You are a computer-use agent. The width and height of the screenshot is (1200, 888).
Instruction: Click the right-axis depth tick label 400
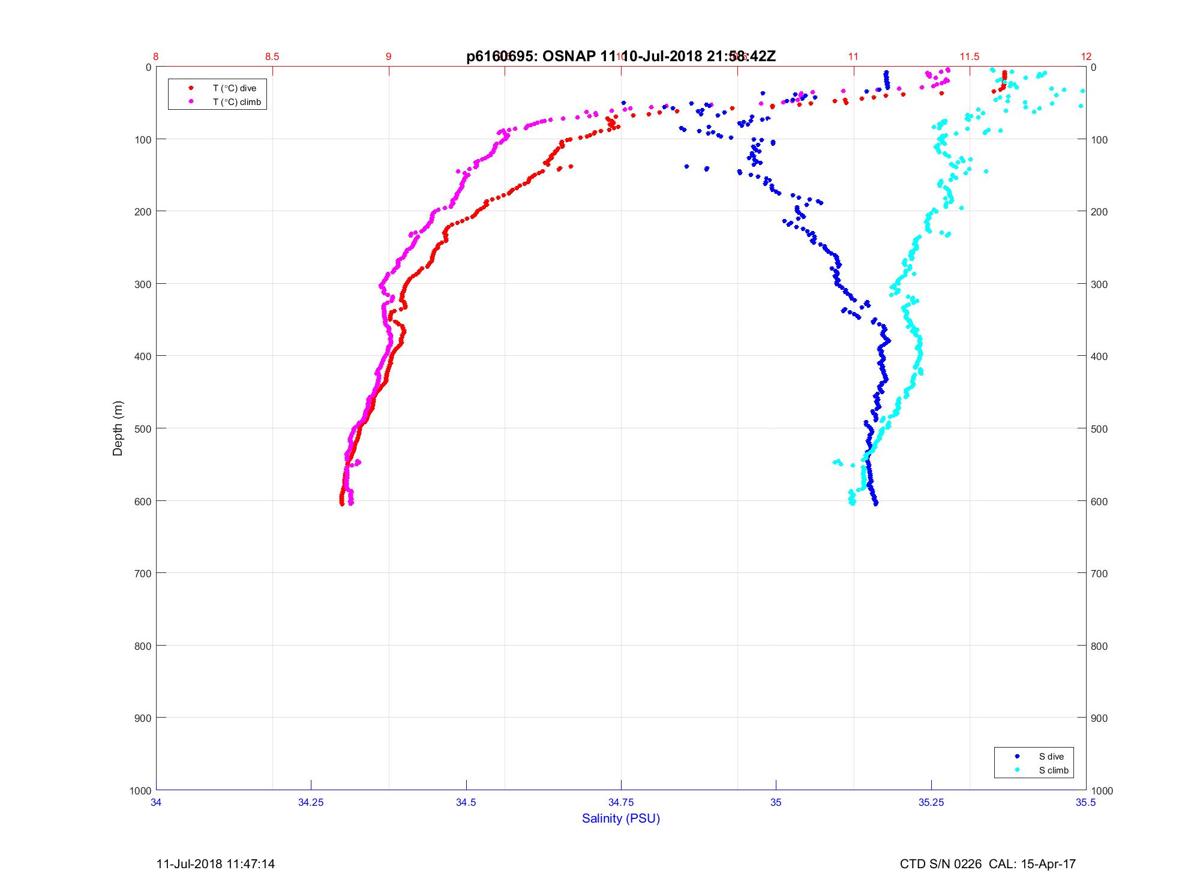point(1100,357)
